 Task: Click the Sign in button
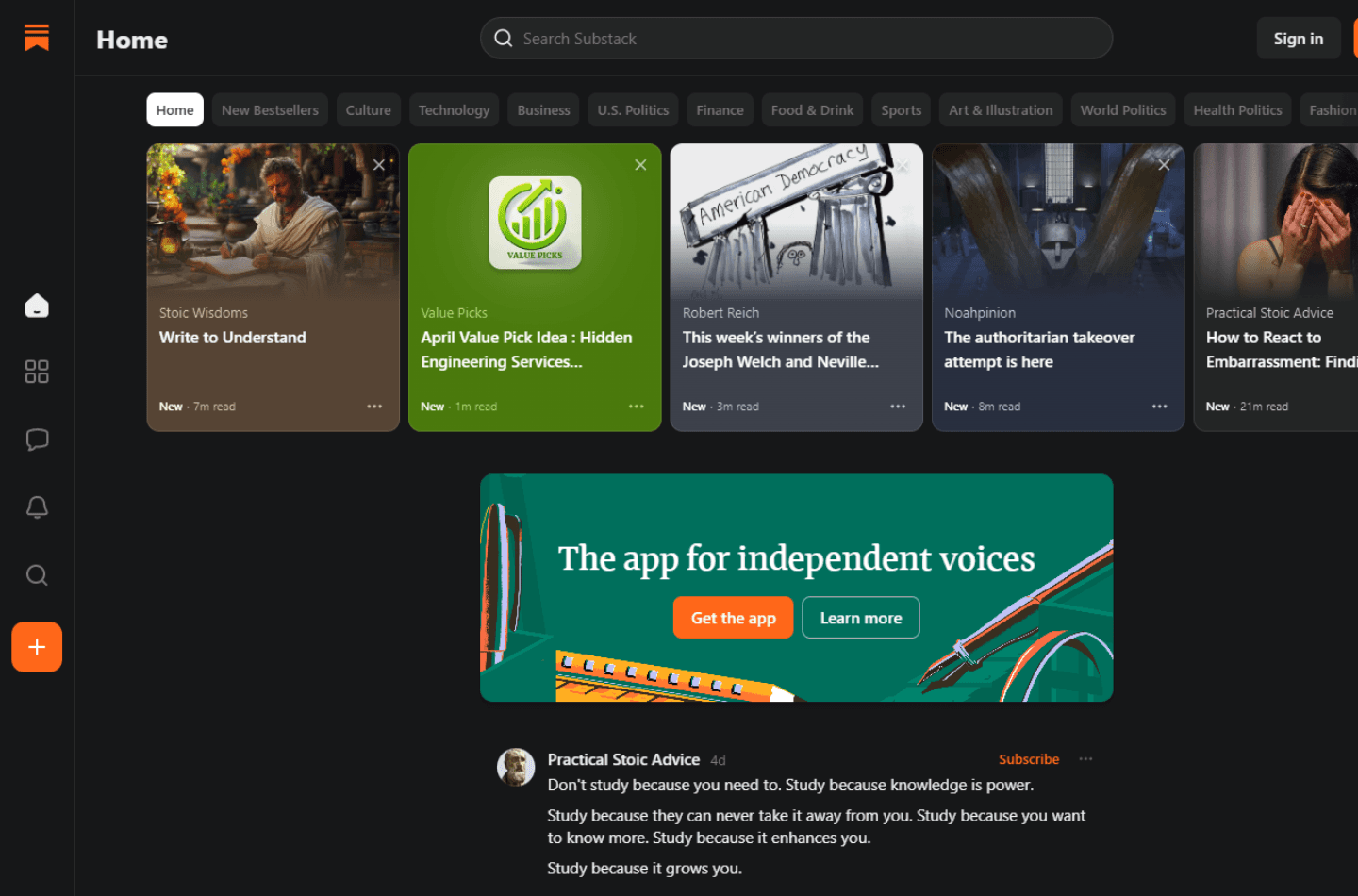click(1299, 39)
